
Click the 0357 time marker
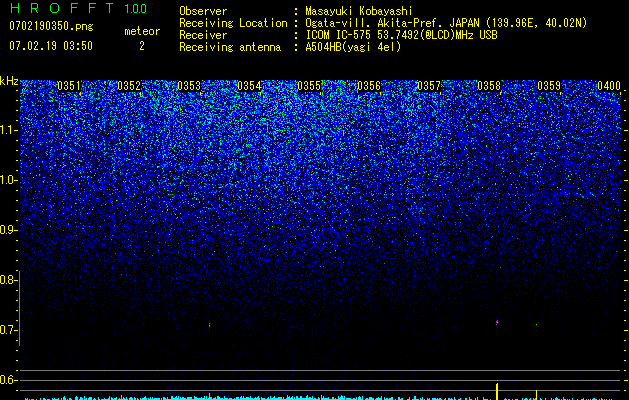pos(429,86)
